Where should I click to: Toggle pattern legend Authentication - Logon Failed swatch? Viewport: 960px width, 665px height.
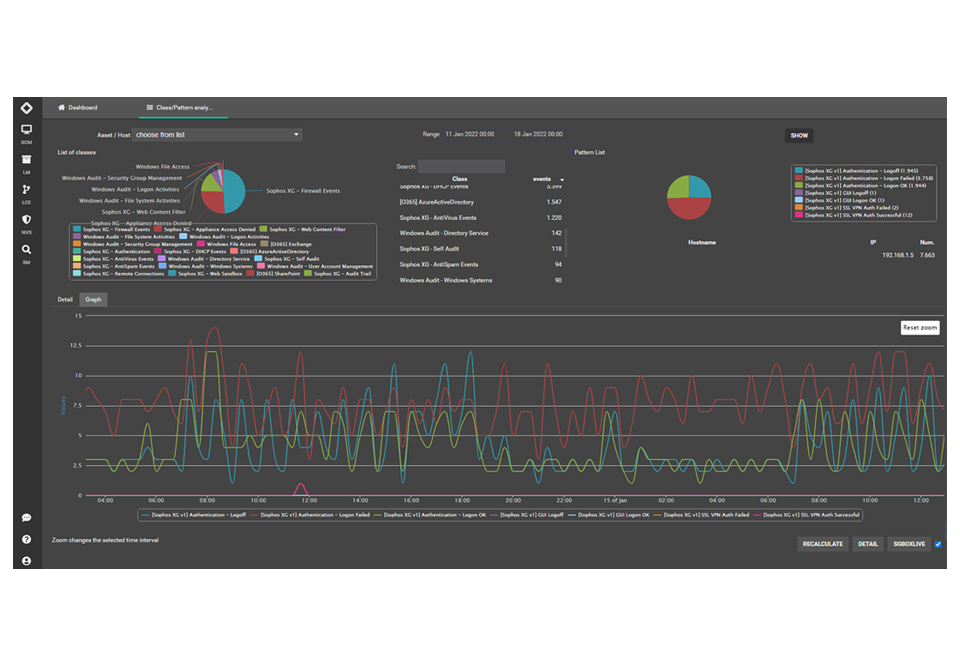point(799,178)
